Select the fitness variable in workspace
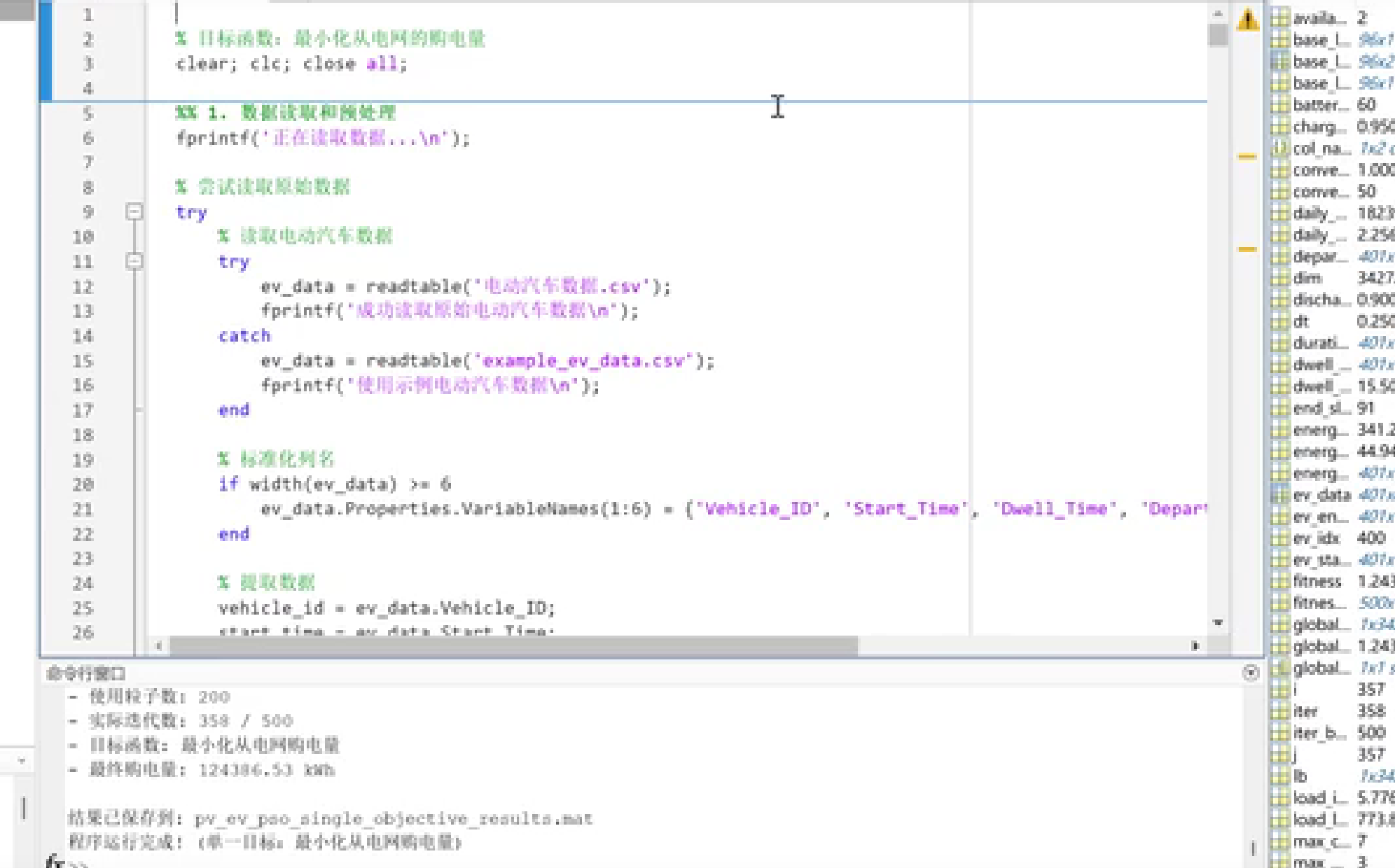Viewport: 1395px width, 868px height. [x=1317, y=581]
